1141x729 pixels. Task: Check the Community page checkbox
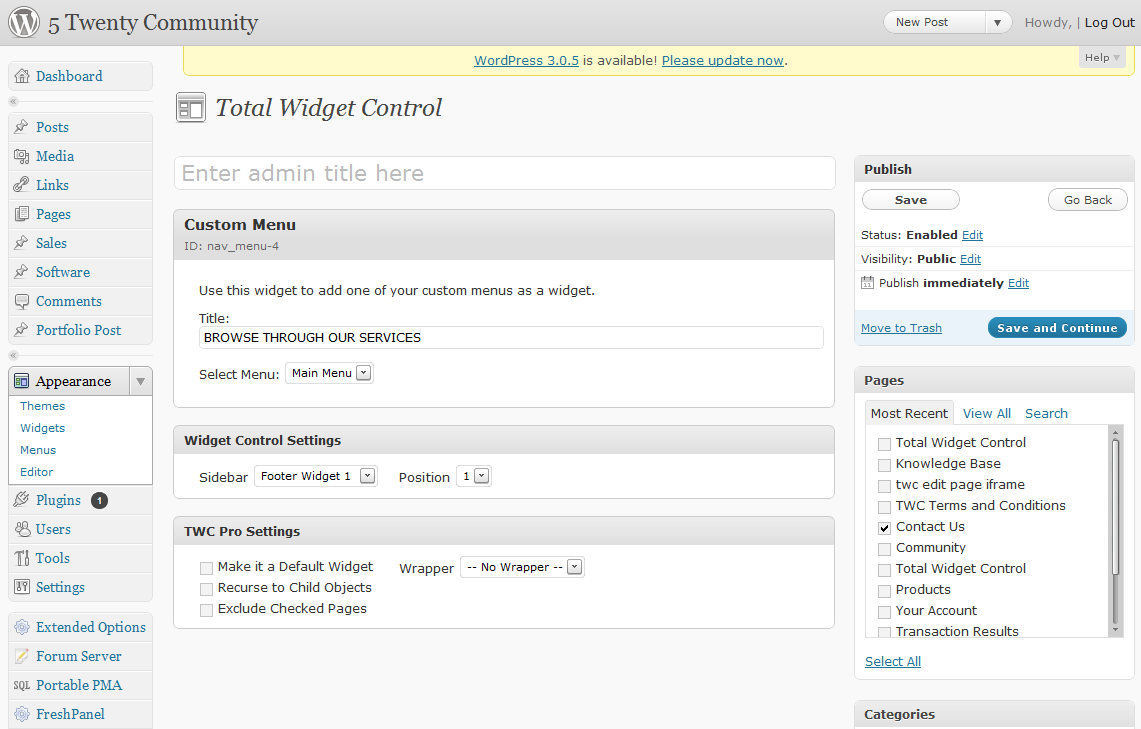click(x=884, y=549)
